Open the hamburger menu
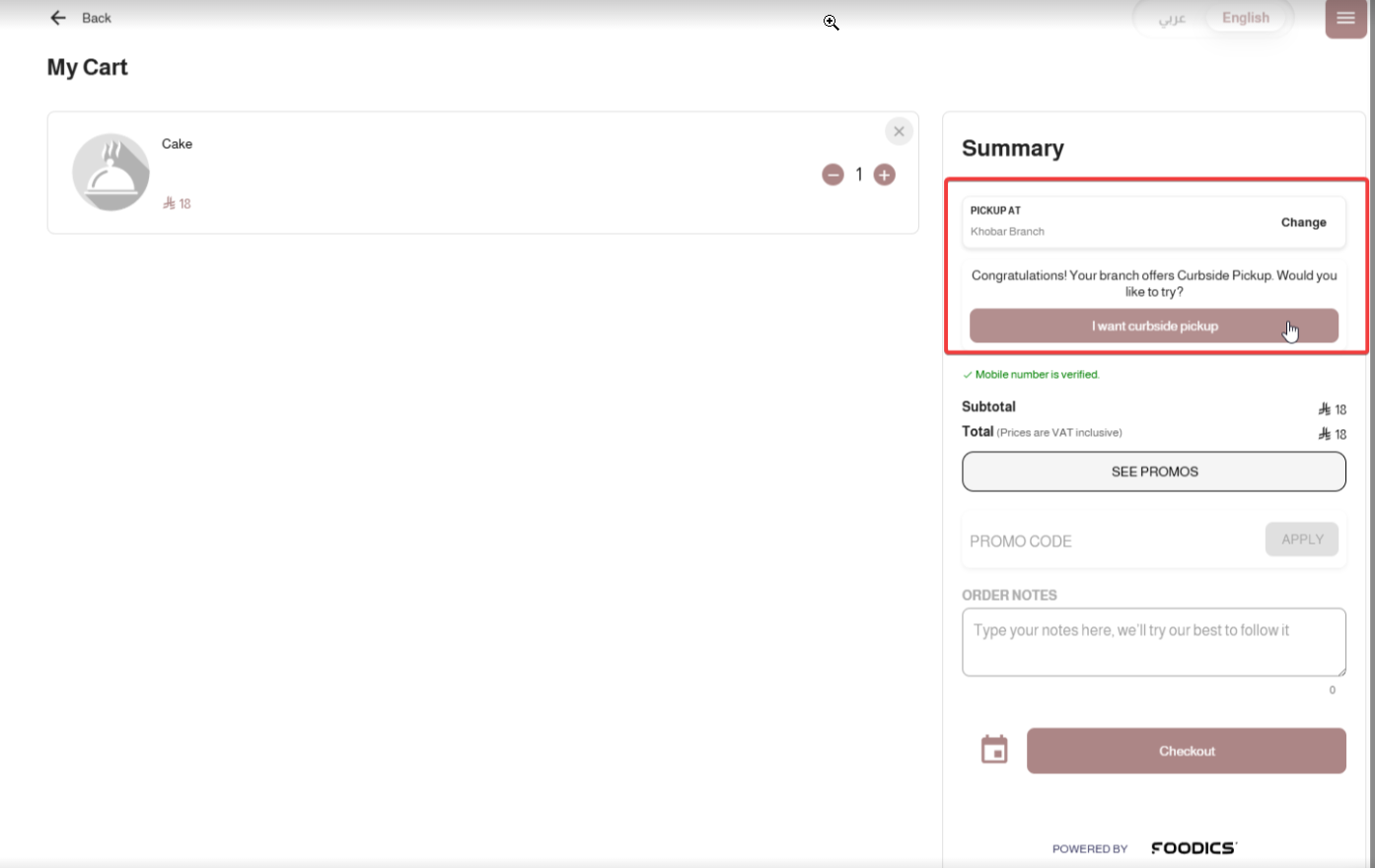The height and width of the screenshot is (868, 1375). click(x=1345, y=19)
